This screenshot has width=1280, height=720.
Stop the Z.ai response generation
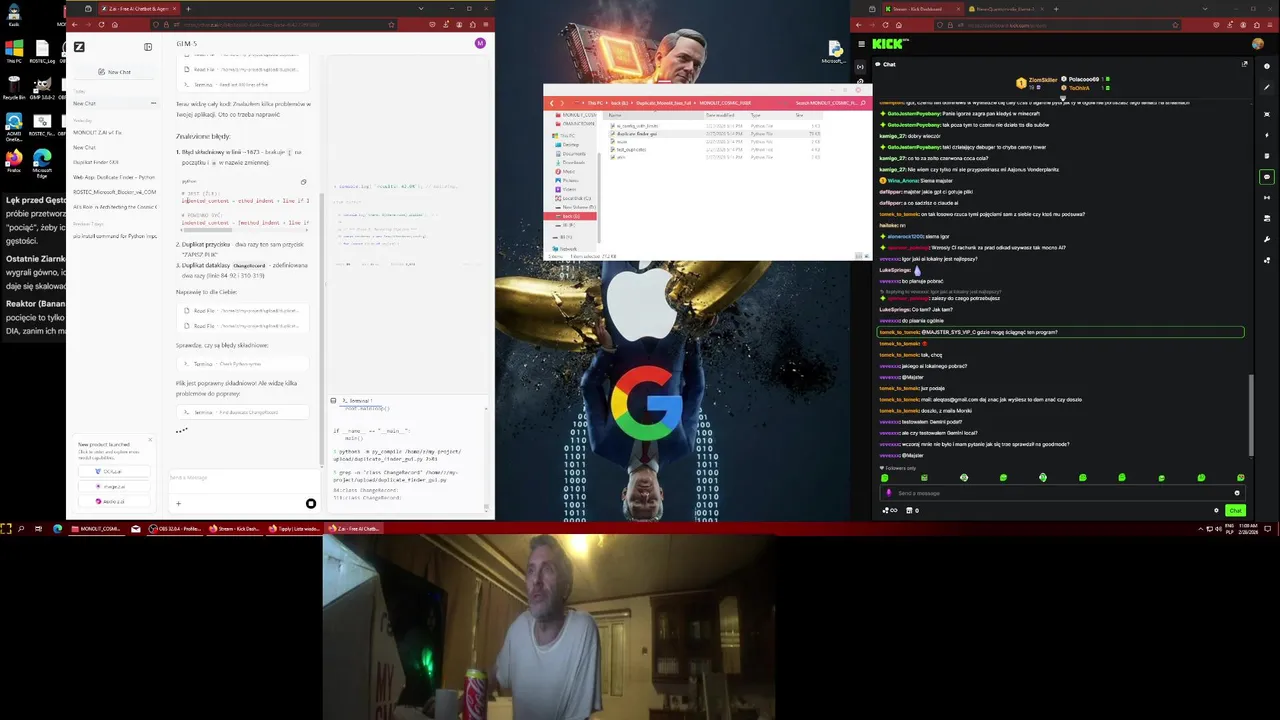[x=311, y=504]
